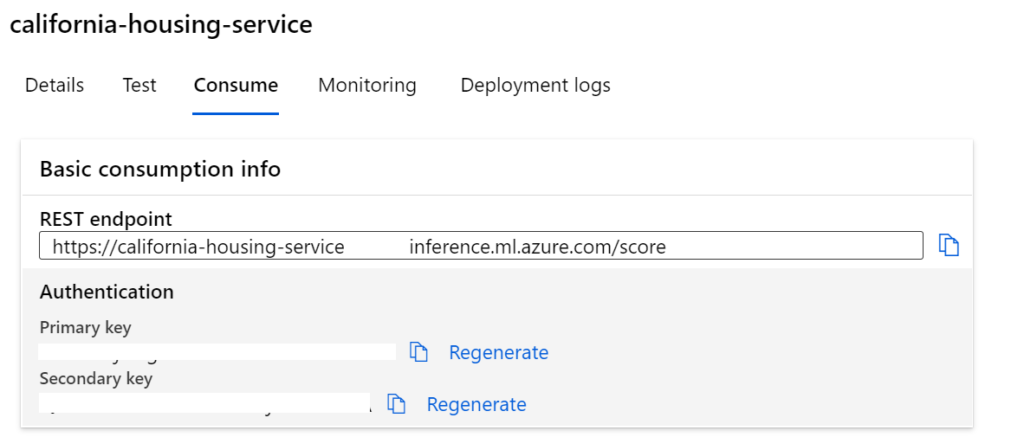
Task: Copy the REST endpoint URL
Action: point(949,246)
